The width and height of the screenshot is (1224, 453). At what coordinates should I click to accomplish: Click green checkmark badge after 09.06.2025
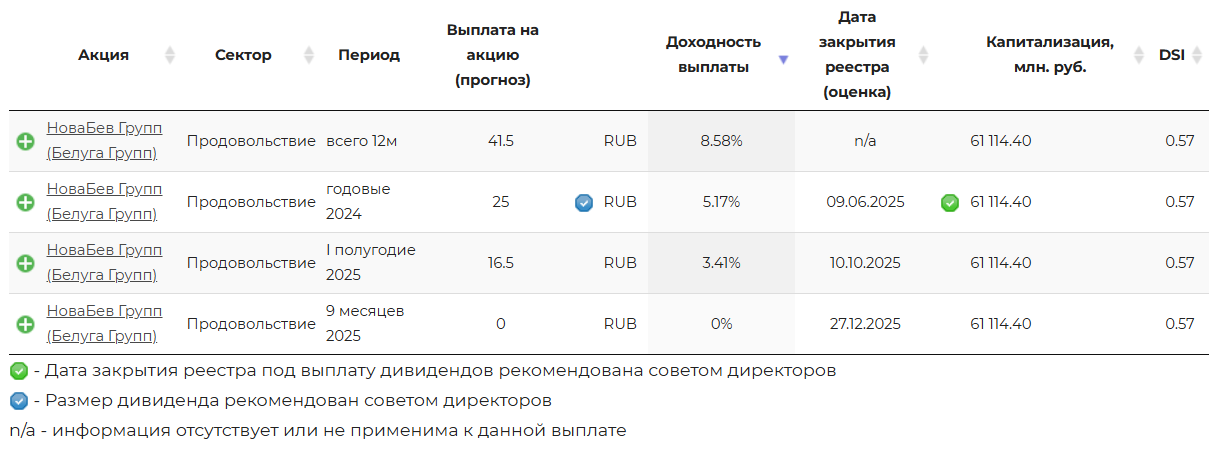point(950,203)
